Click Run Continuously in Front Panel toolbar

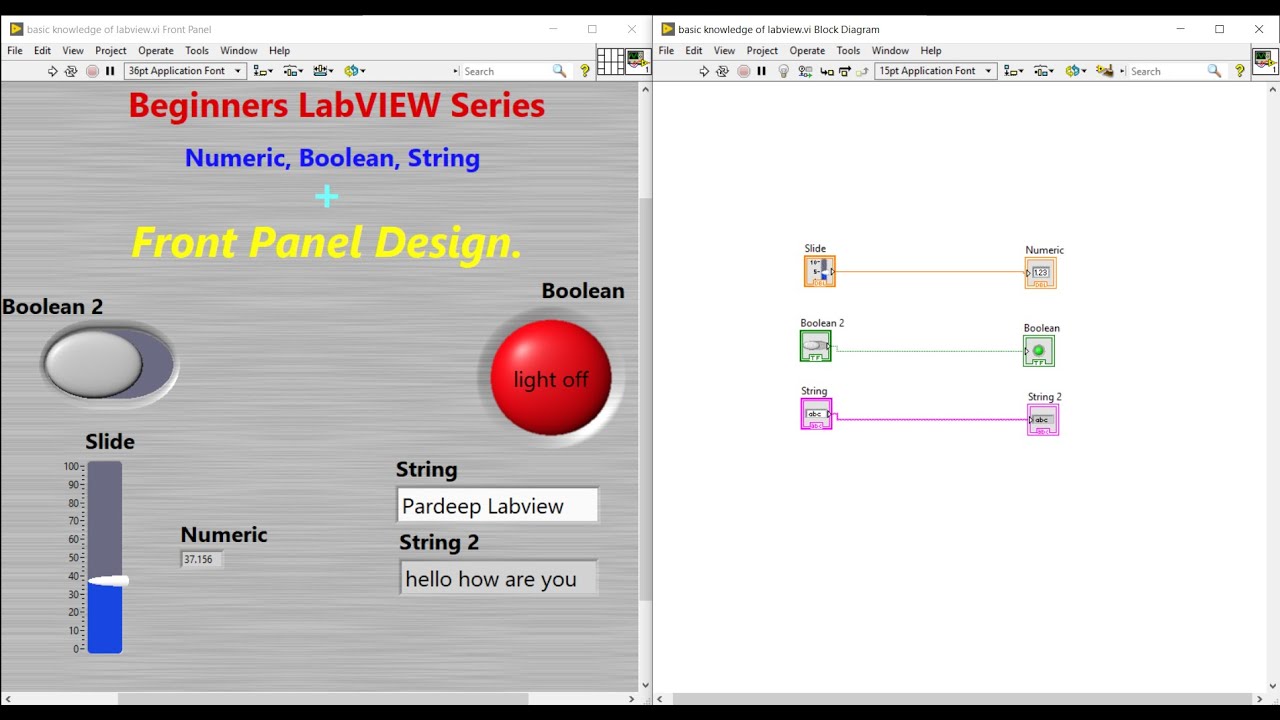point(71,71)
